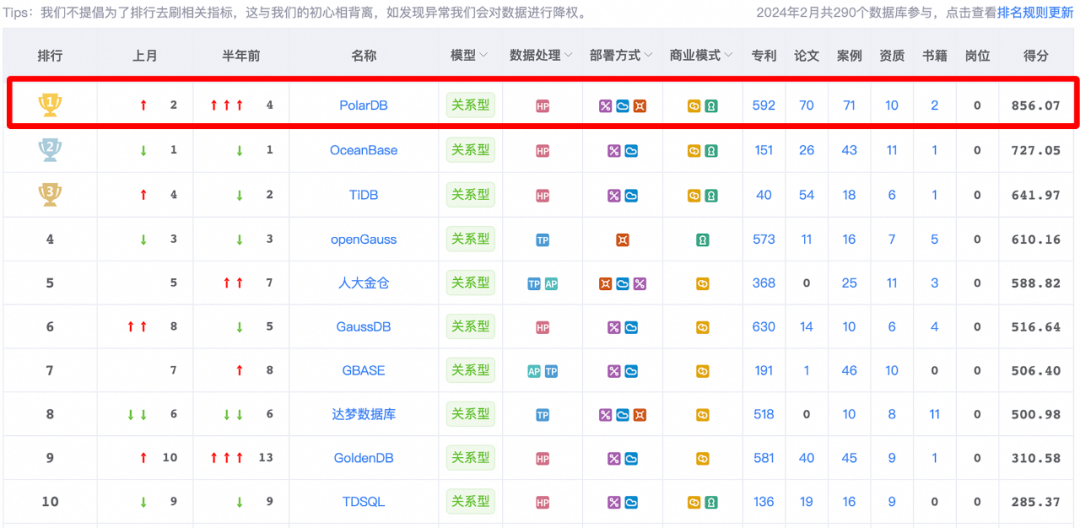Click the 排行 column header
Screen dimensions: 1080x528
pyautogui.click(x=50, y=56)
